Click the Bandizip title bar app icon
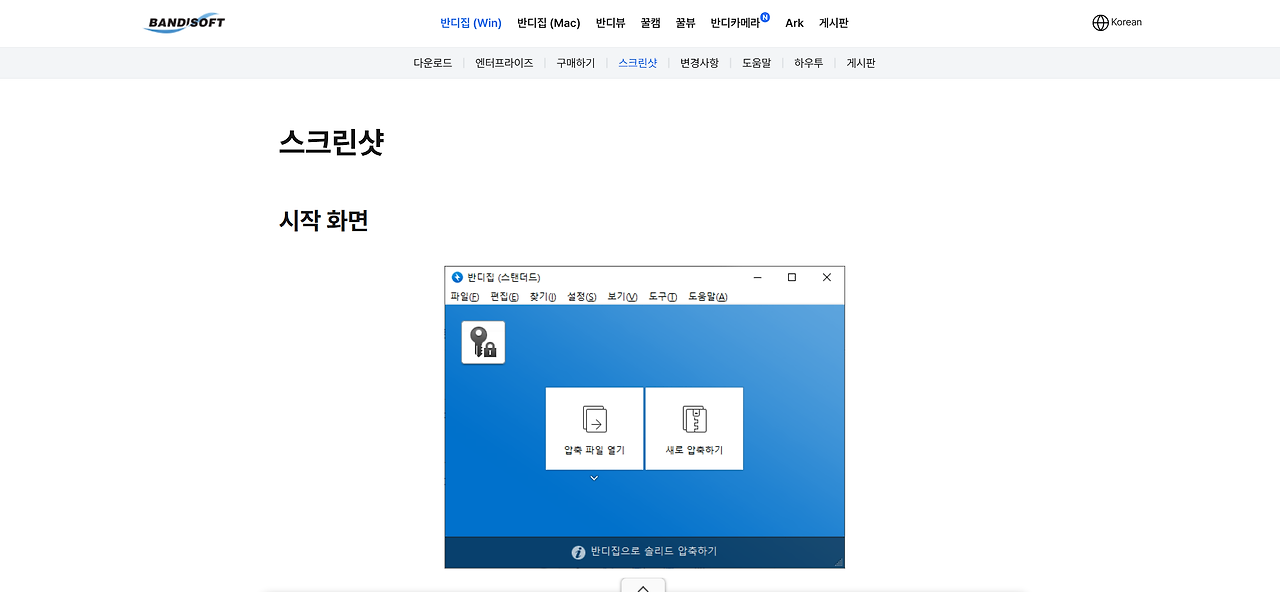 [457, 277]
